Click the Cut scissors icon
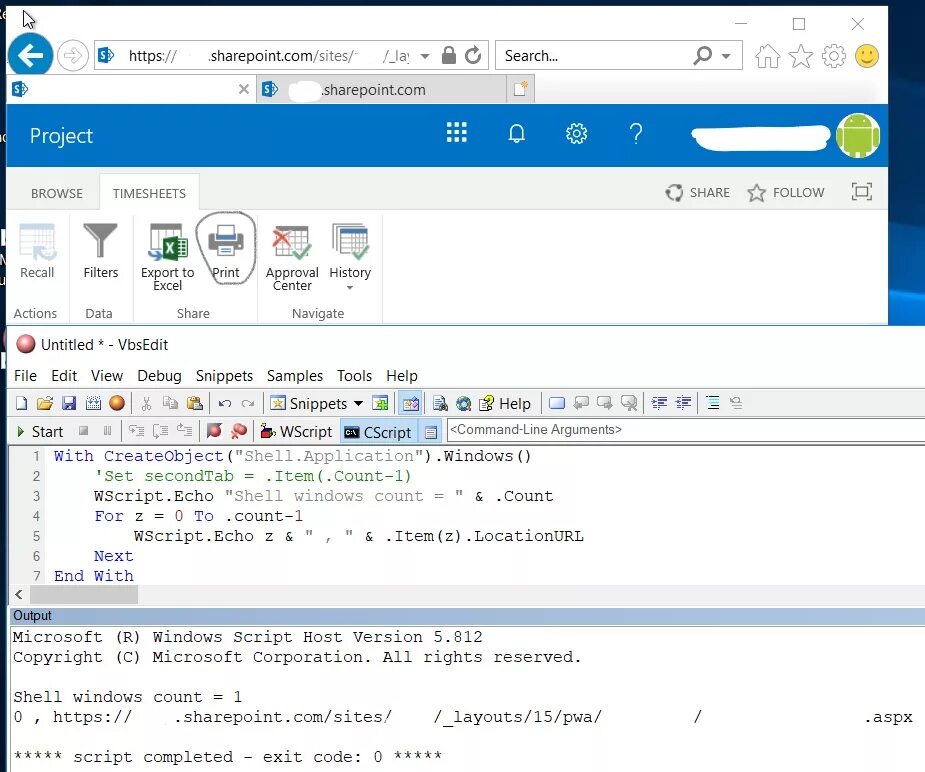Screen dimensions: 925x772 tap(146, 403)
